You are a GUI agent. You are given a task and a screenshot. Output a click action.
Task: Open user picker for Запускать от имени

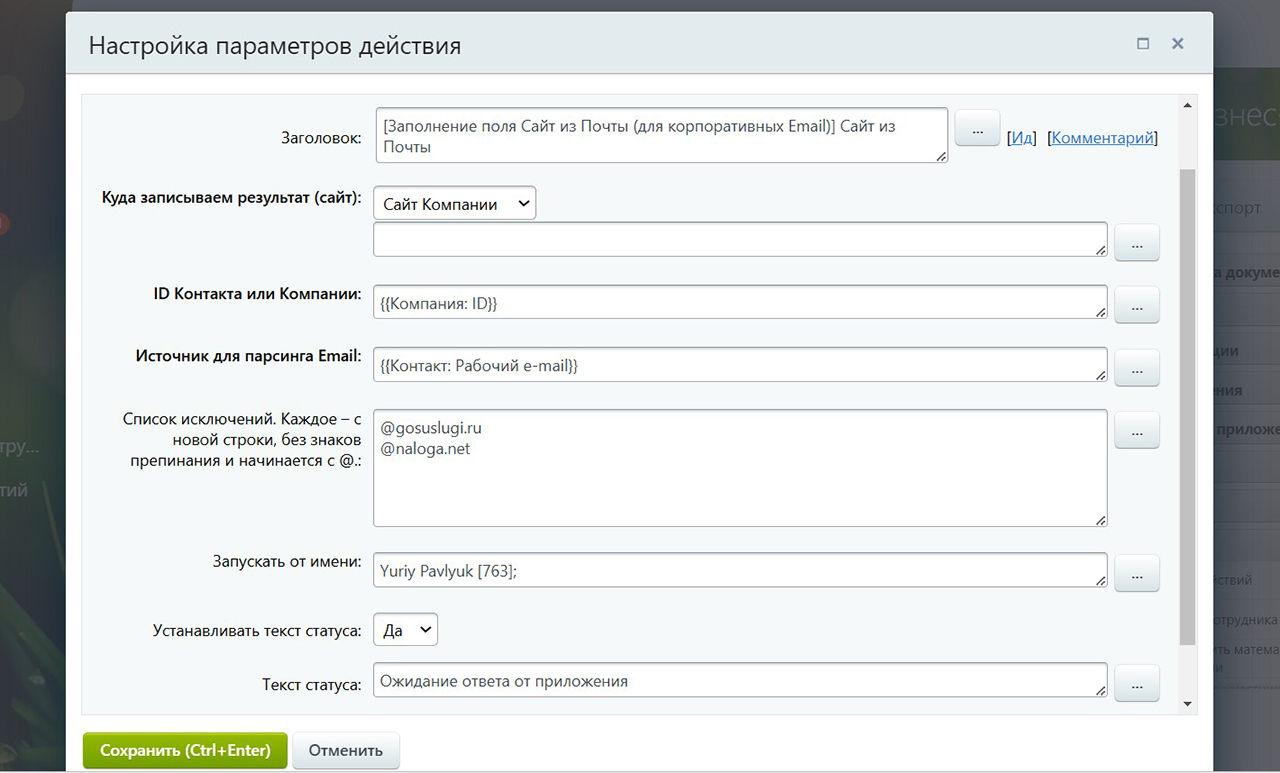pos(1136,573)
